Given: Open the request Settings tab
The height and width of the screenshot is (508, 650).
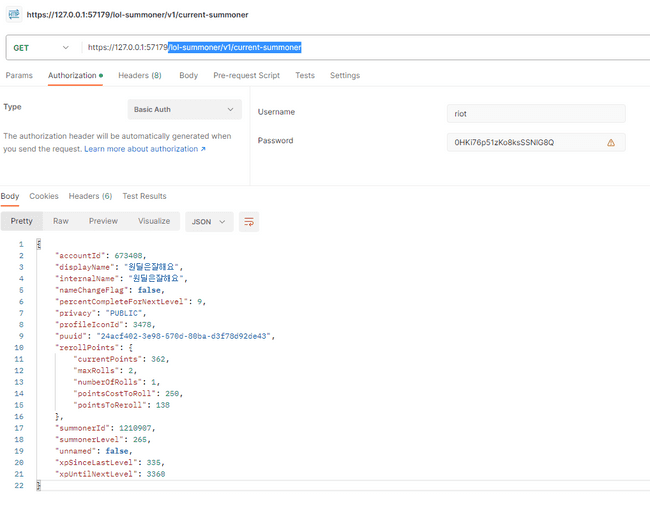Looking at the screenshot, I should (x=345, y=75).
